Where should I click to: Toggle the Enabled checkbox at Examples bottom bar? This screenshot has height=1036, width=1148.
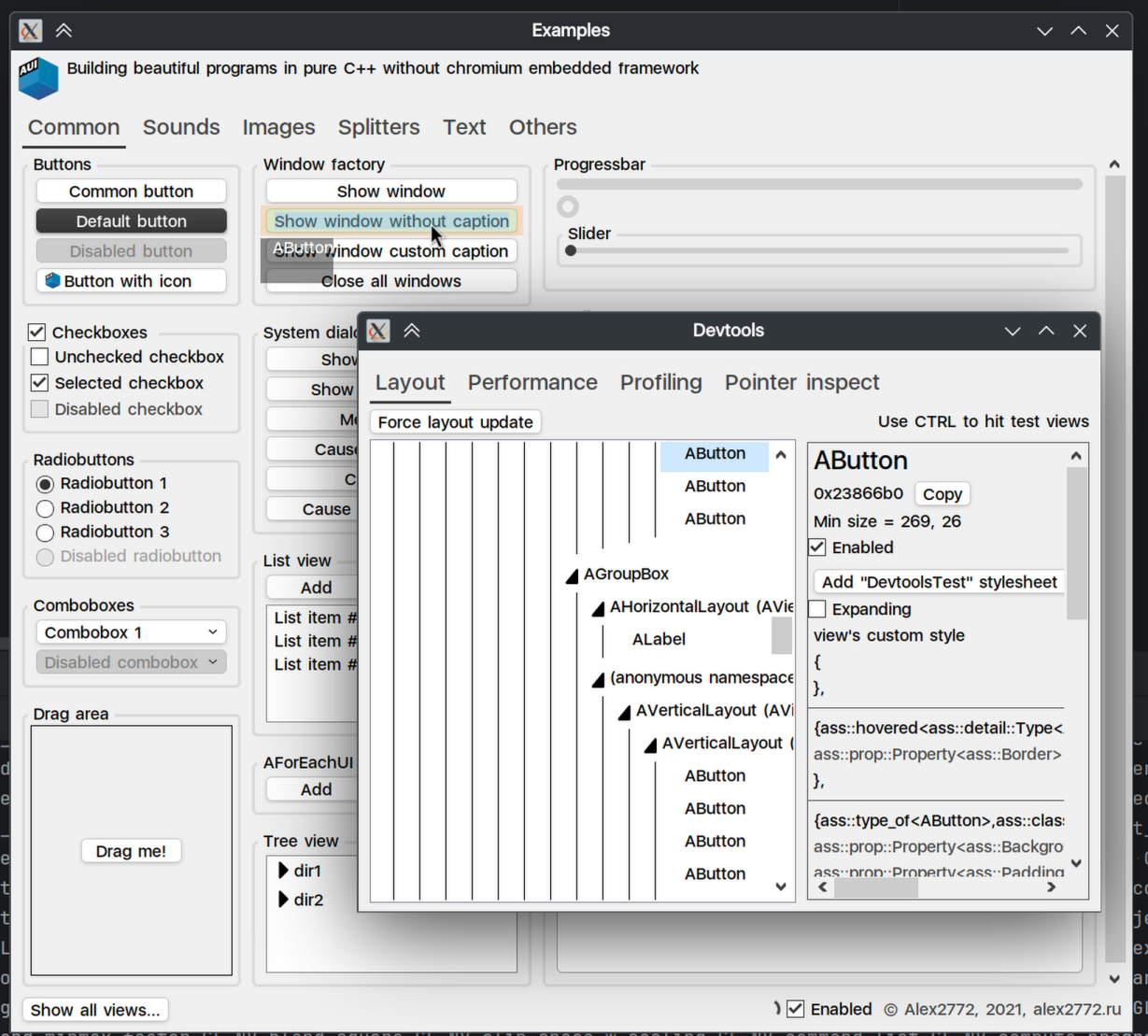point(796,1009)
